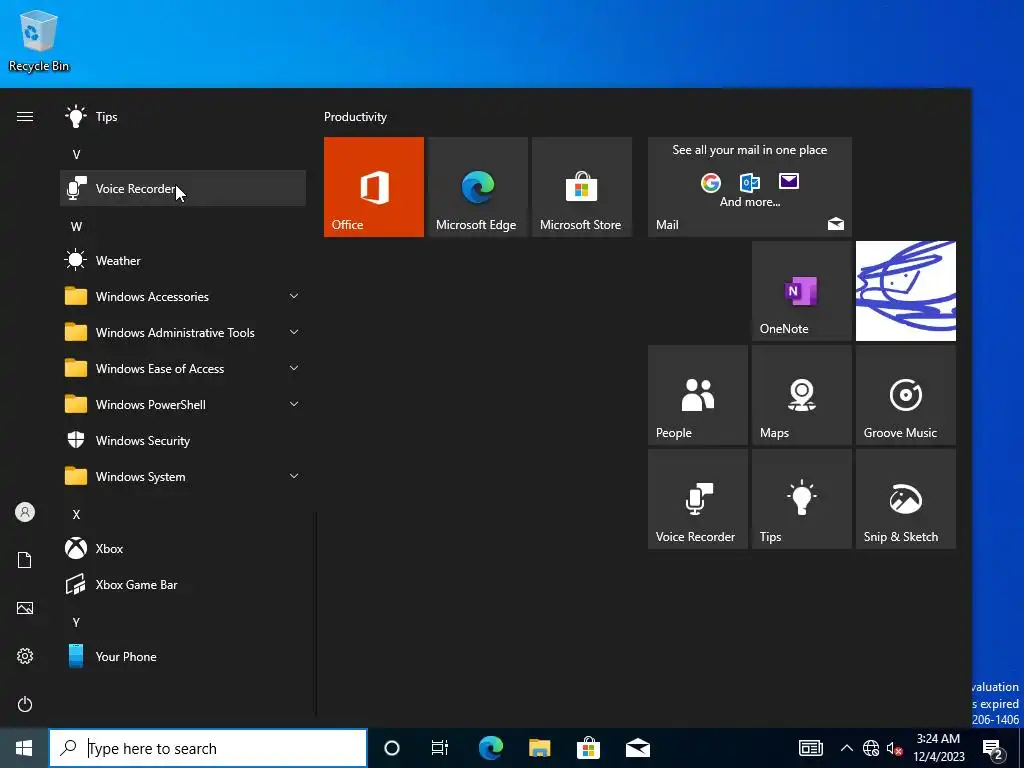Open Microsoft Store from the taskbar
The height and width of the screenshot is (768, 1024).
tap(588, 748)
